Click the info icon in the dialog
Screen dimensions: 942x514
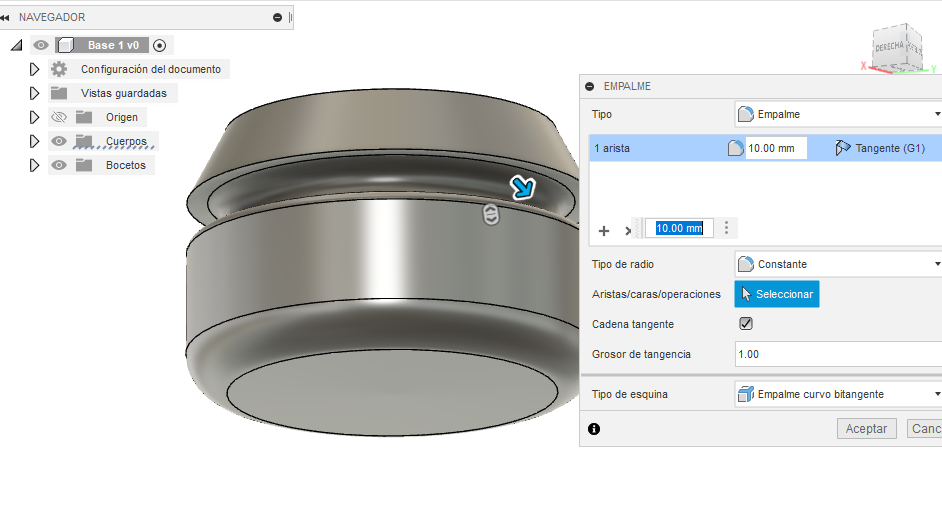point(594,429)
